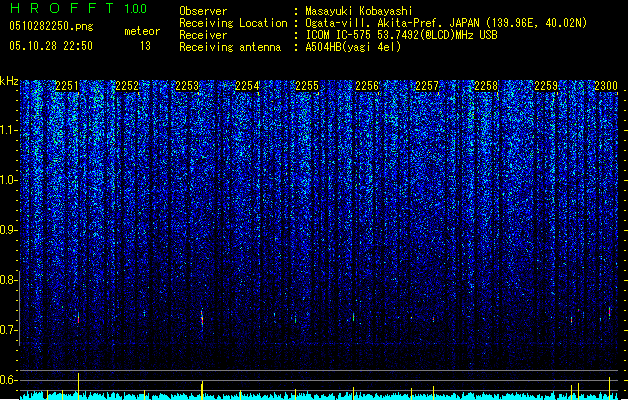
Task: Click the Observer label
Action: pos(203,11)
